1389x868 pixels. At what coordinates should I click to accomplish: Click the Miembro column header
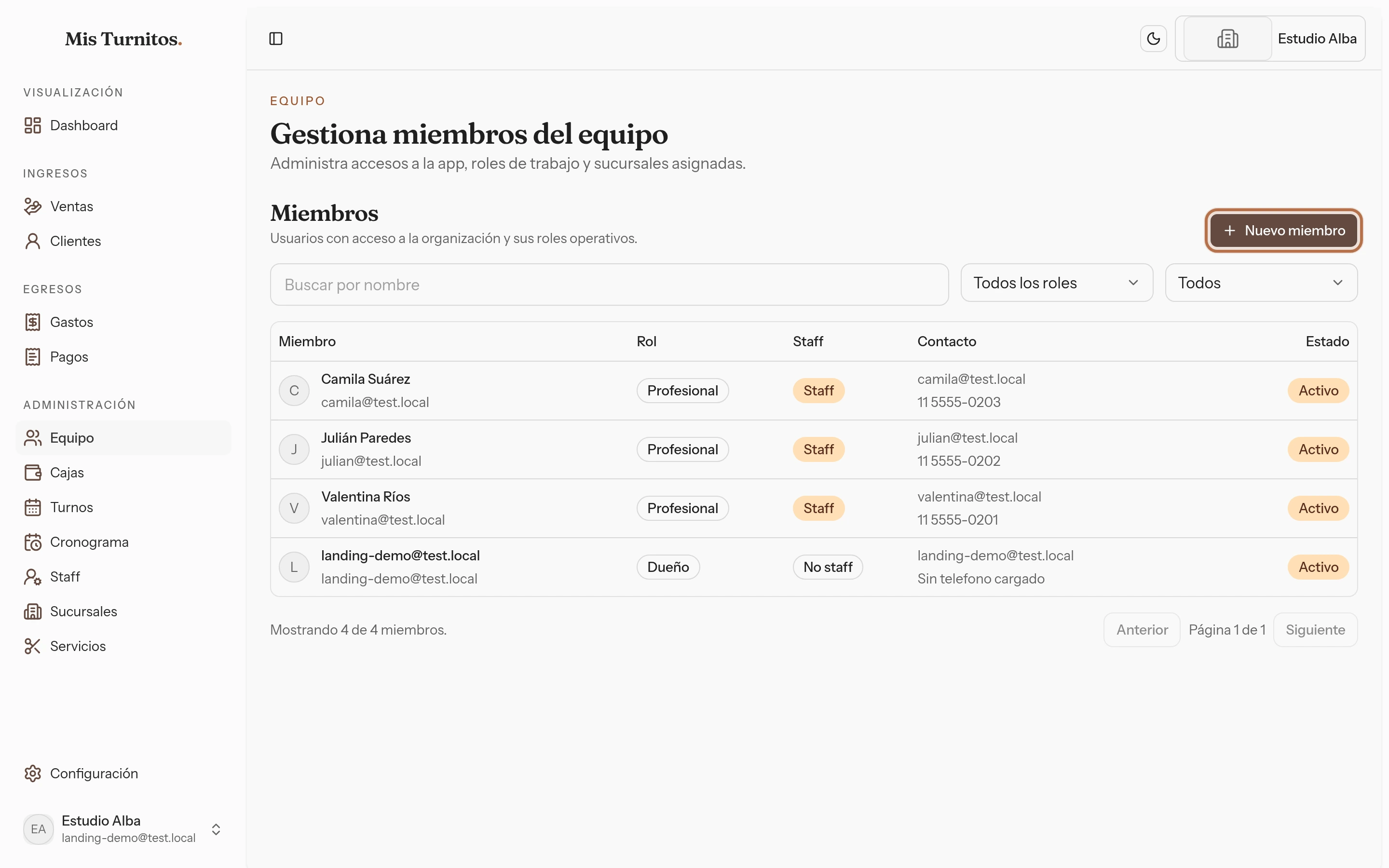(307, 341)
